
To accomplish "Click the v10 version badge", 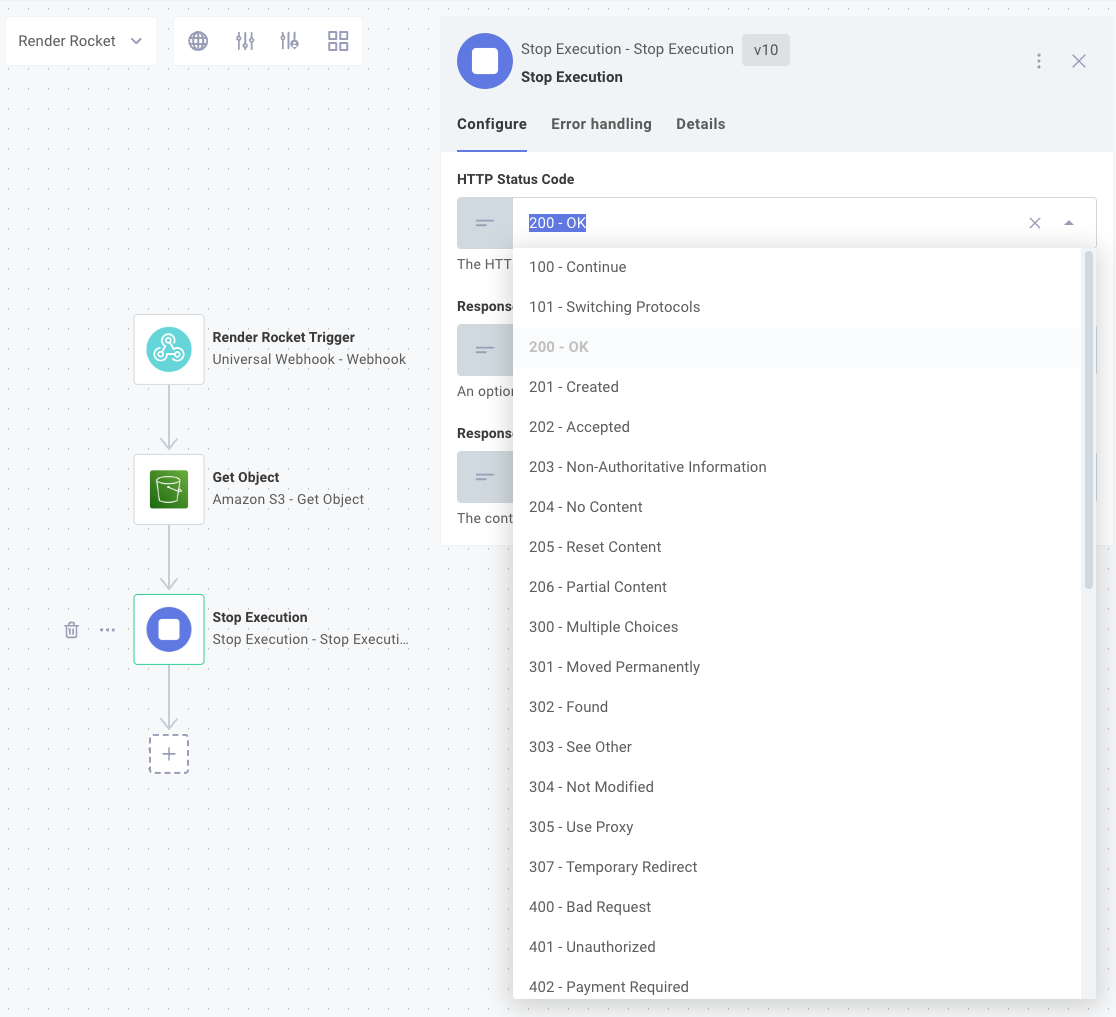I will [x=765, y=49].
